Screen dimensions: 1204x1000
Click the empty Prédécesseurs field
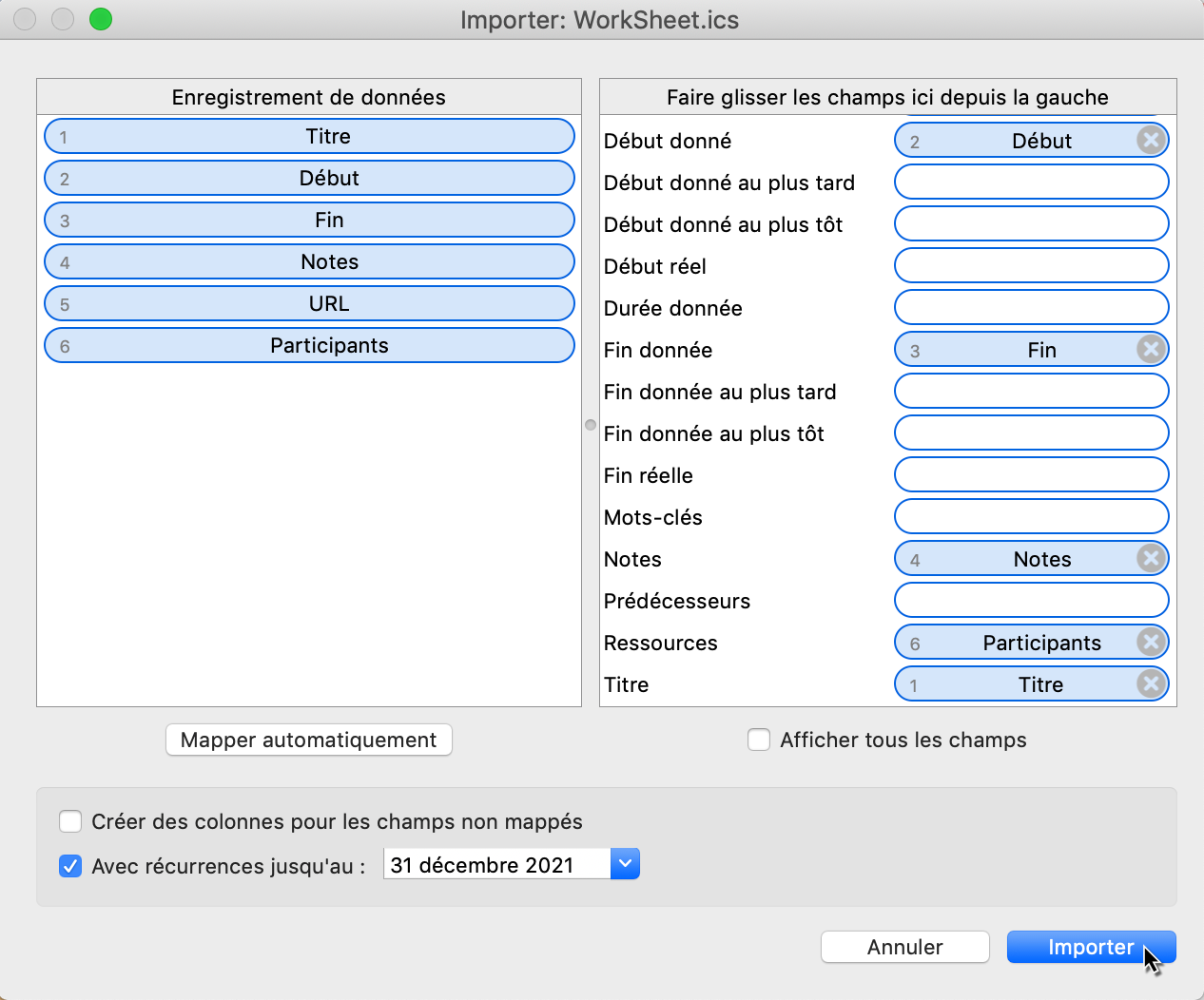click(1031, 600)
